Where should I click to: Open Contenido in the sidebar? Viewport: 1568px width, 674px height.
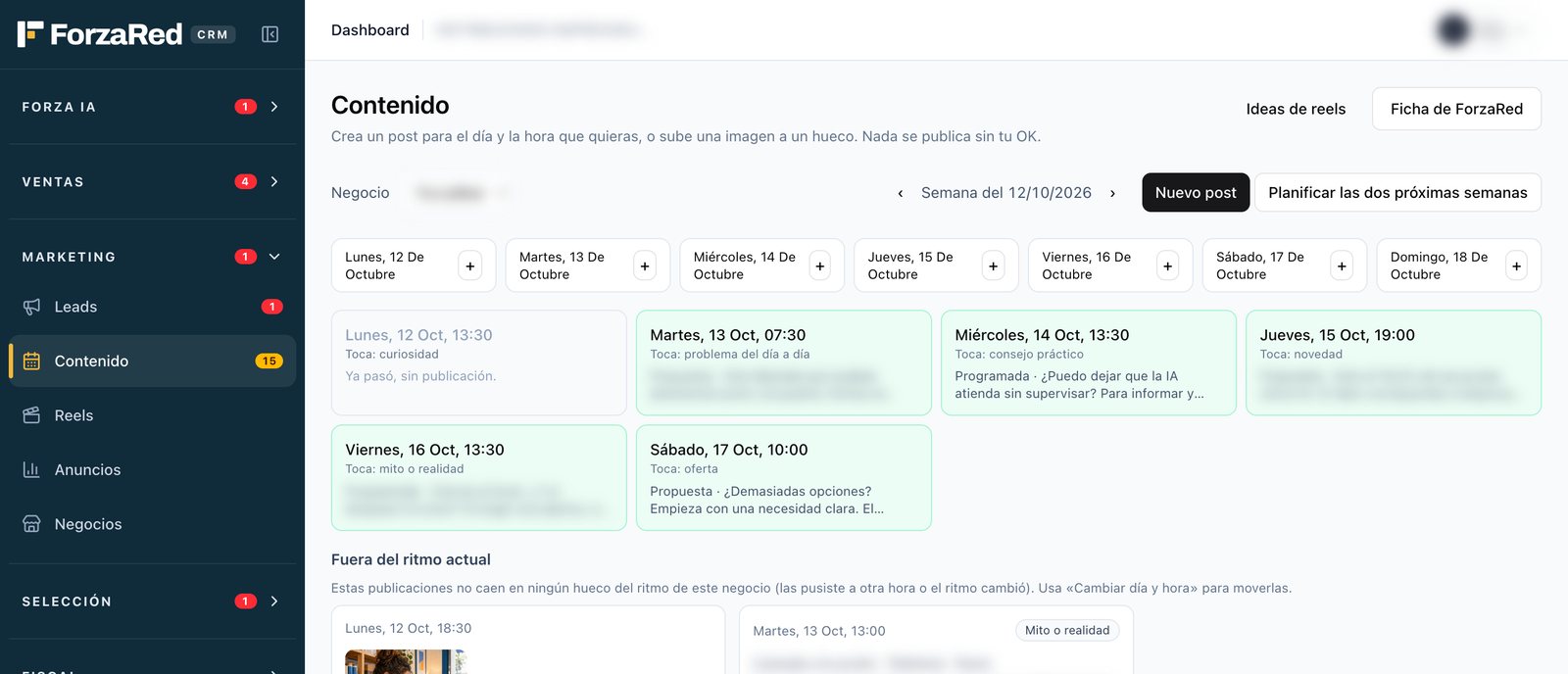coord(152,361)
